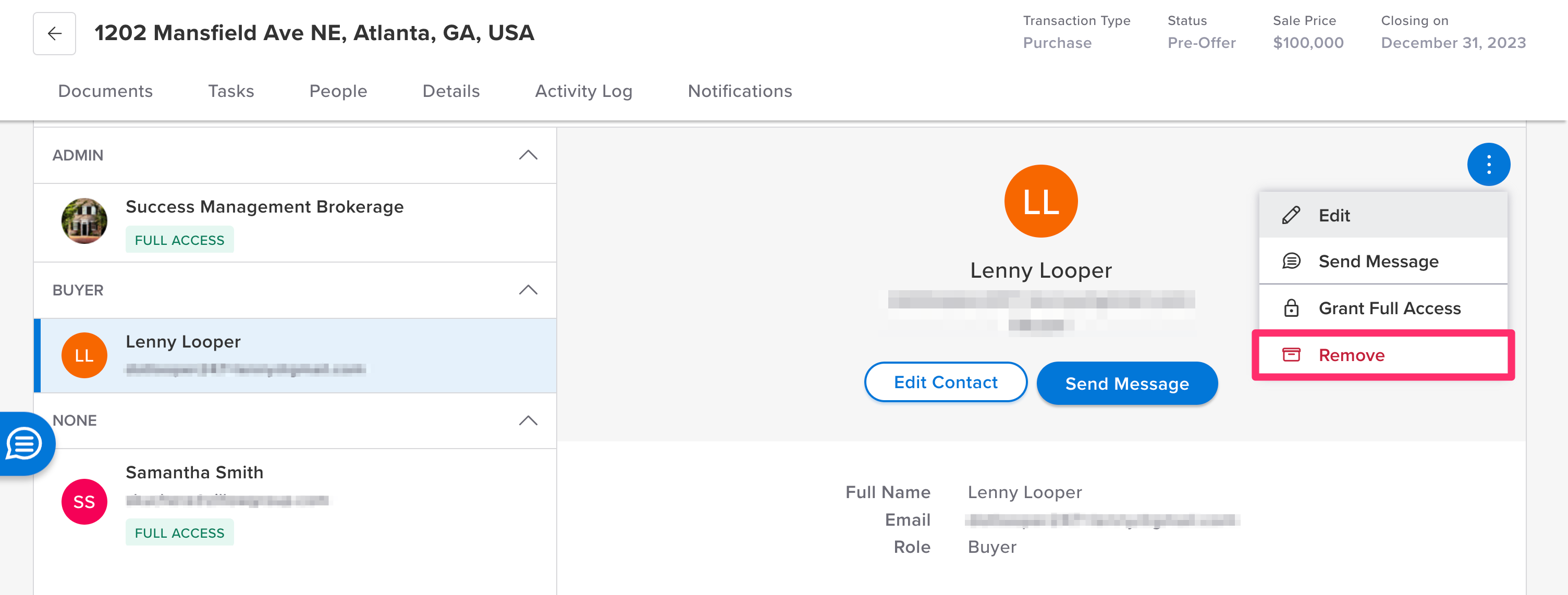
Task: Collapse the ADMIN section
Action: [x=528, y=155]
